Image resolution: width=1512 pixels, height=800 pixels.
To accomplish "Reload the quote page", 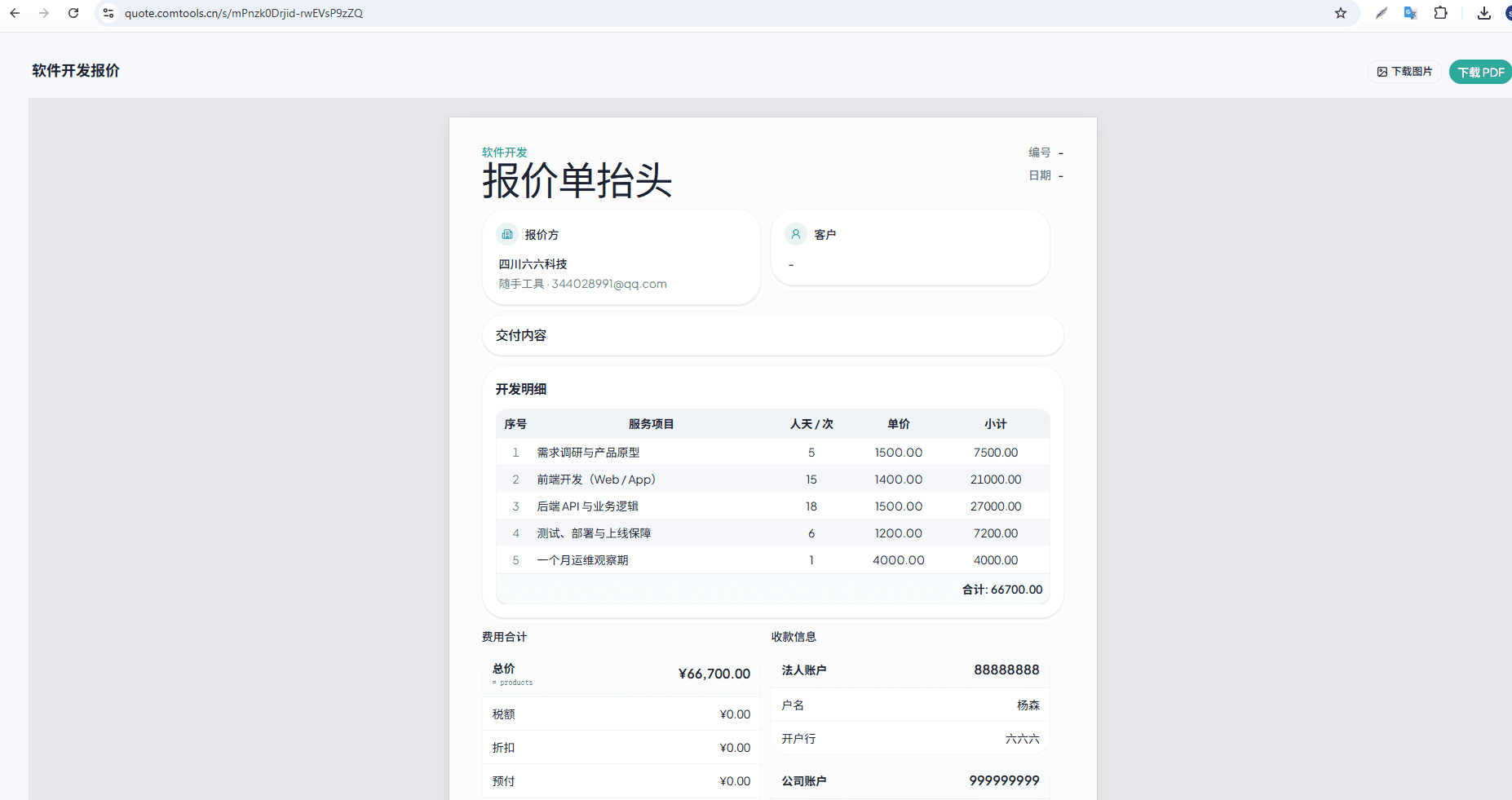I will click(73, 13).
